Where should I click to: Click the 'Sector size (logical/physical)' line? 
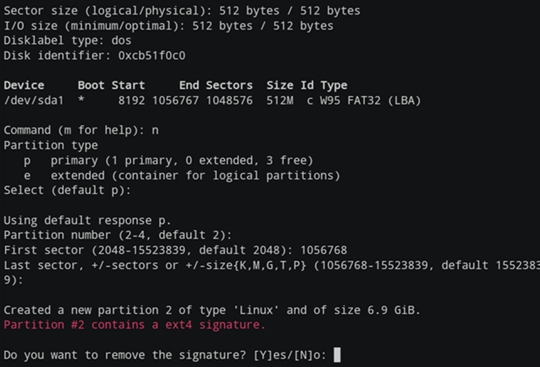(x=182, y=11)
